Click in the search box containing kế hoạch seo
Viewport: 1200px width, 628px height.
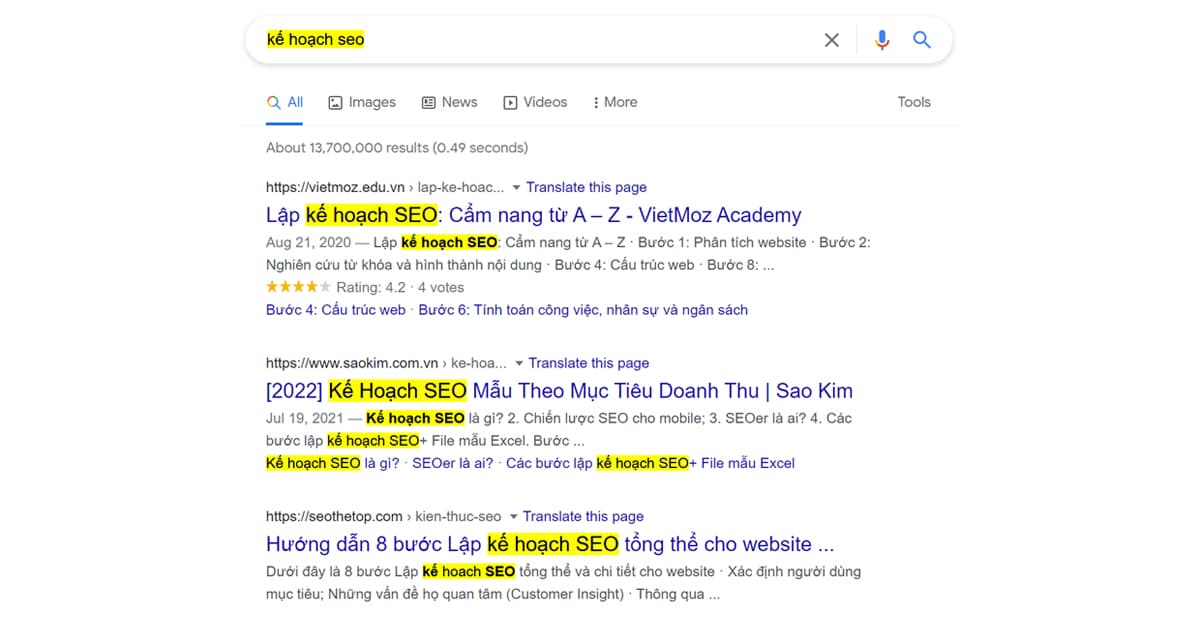540,40
